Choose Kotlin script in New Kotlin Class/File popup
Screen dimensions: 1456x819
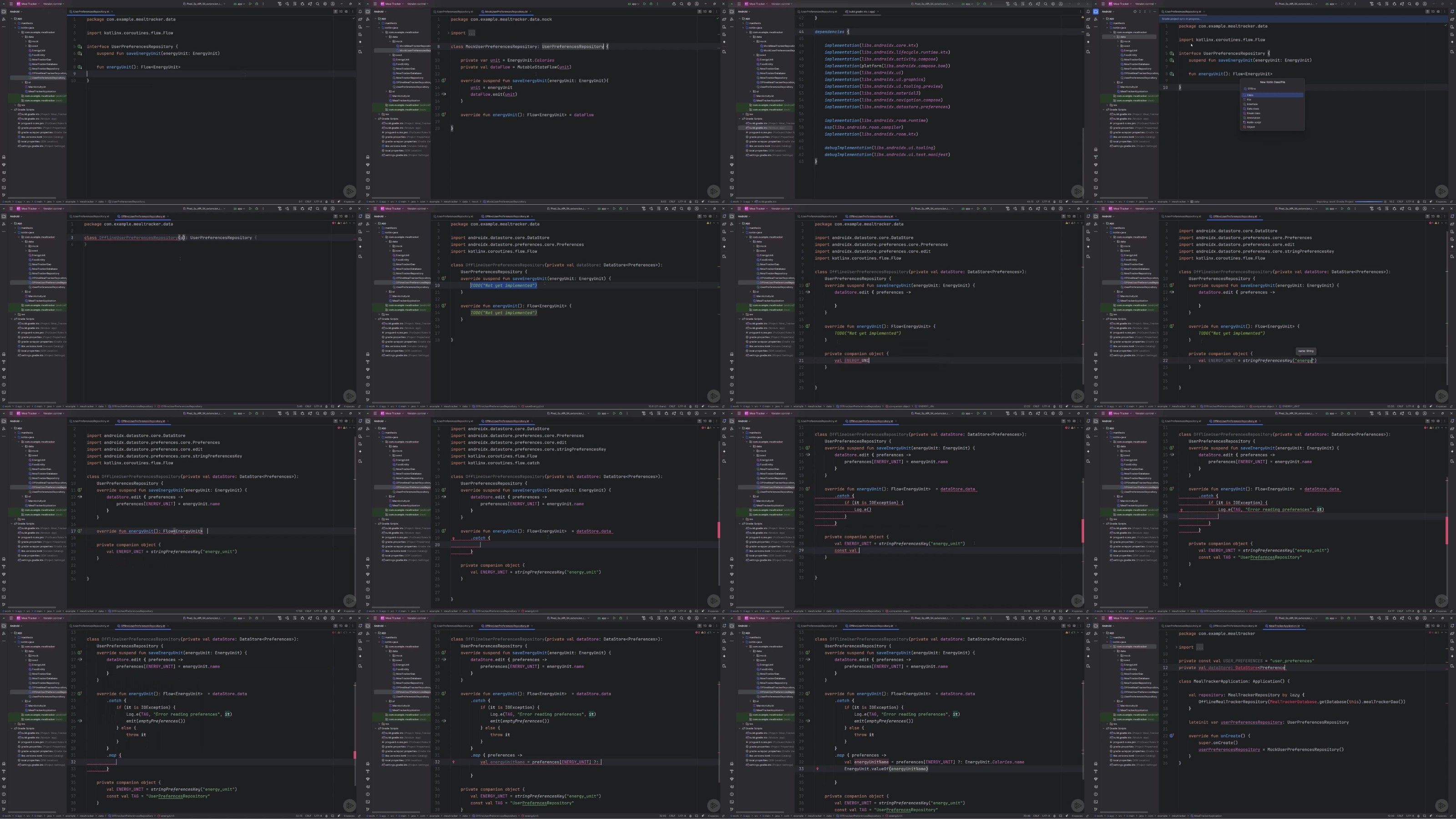(1272, 123)
